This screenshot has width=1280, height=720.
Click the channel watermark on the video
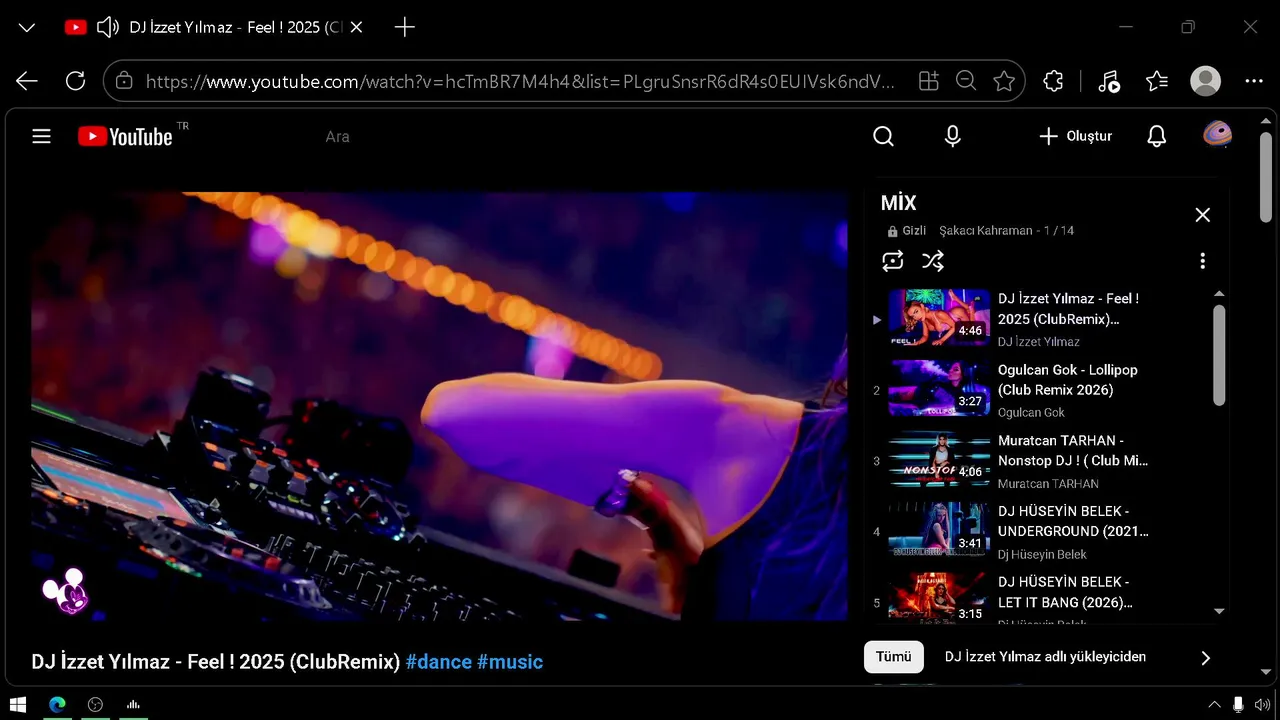pos(65,590)
